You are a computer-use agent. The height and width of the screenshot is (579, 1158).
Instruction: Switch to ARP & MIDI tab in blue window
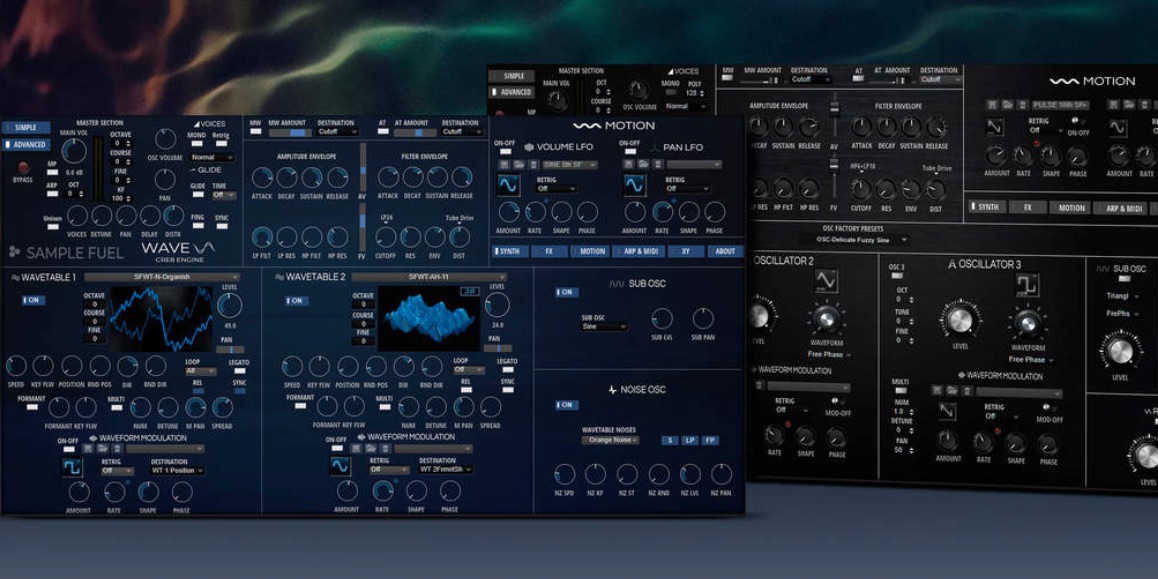click(638, 251)
